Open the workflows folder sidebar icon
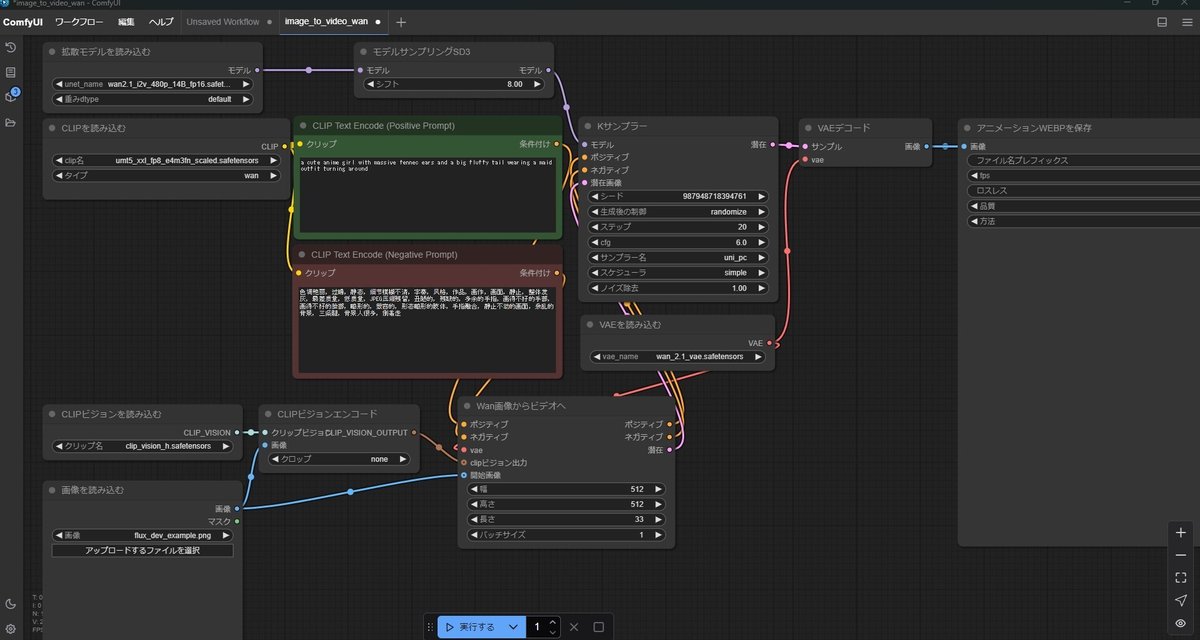The height and width of the screenshot is (640, 1200). point(11,122)
